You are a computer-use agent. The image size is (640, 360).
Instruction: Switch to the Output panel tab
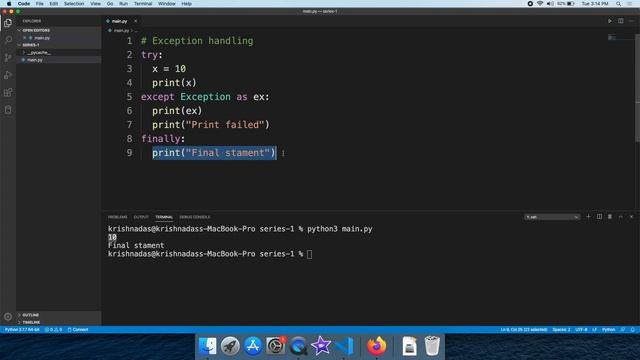pos(141,217)
